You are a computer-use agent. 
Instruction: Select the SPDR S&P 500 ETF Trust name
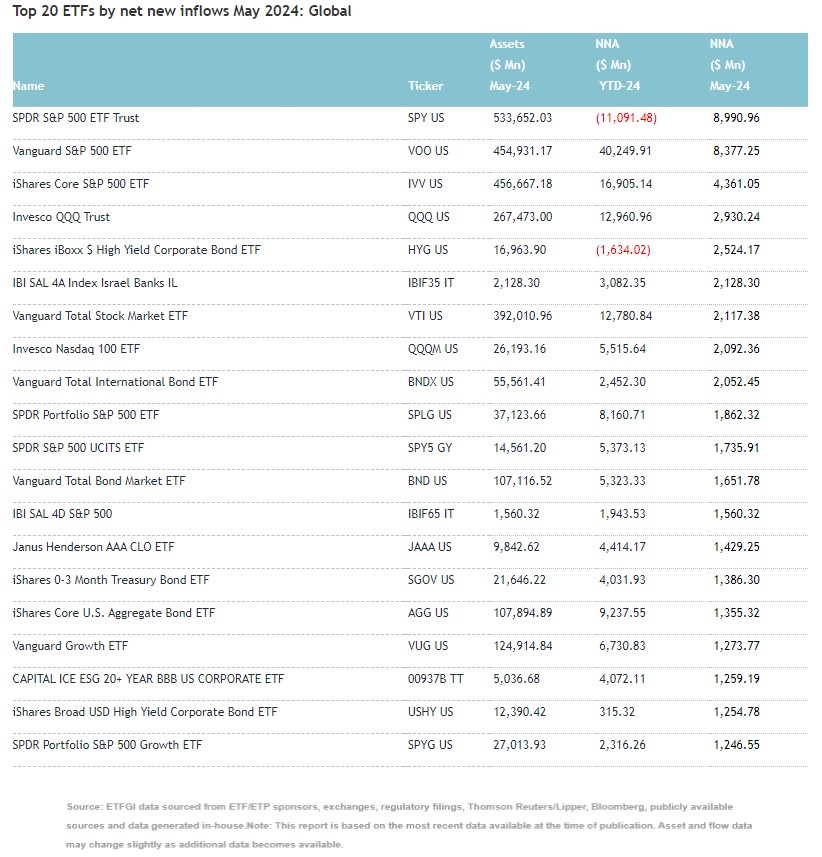(76, 118)
